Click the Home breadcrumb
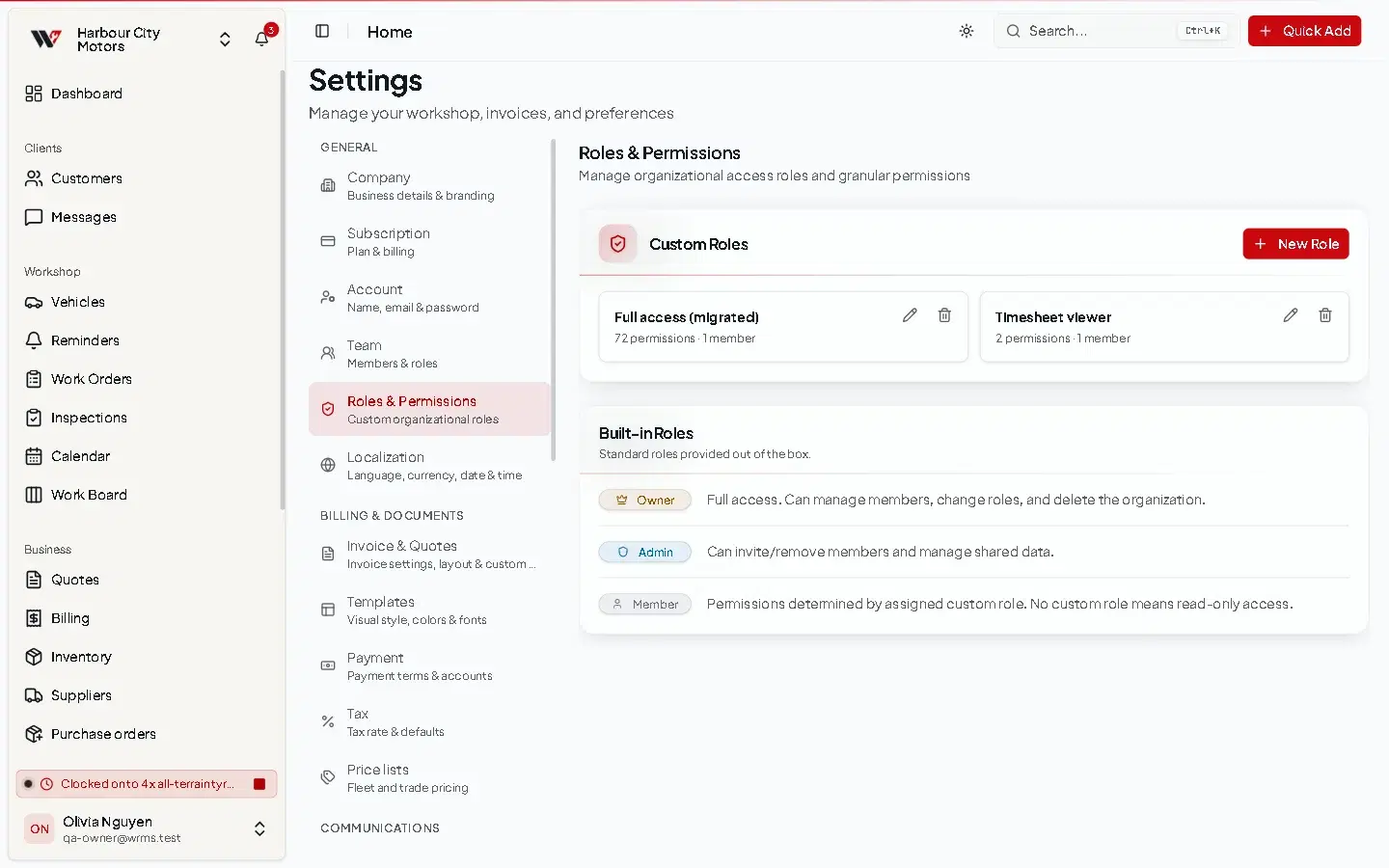The image size is (1389, 868). (390, 32)
